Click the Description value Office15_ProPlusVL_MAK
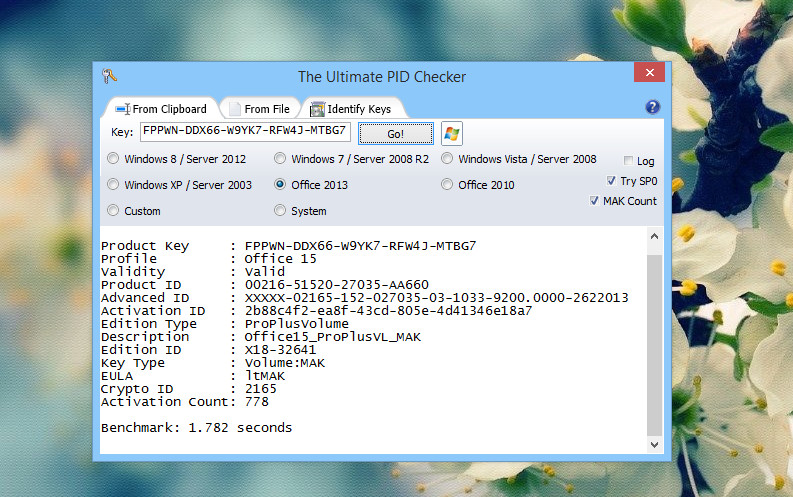The image size is (793, 497). click(x=333, y=337)
